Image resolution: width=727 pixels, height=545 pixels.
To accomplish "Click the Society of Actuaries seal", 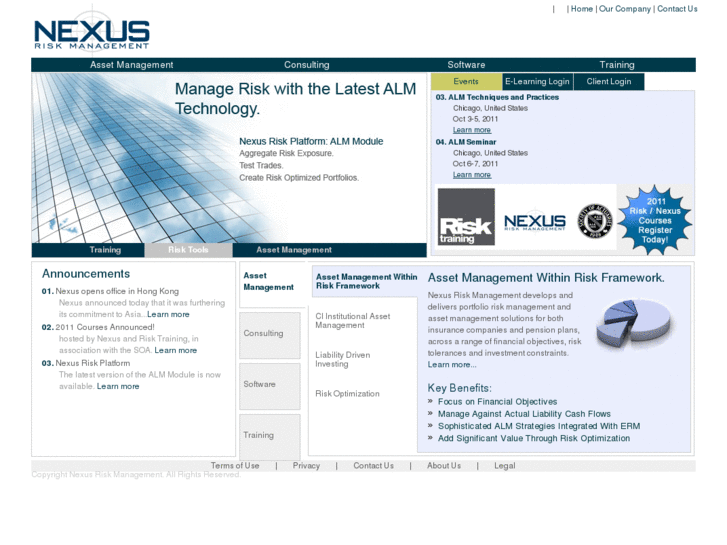I will [x=595, y=221].
